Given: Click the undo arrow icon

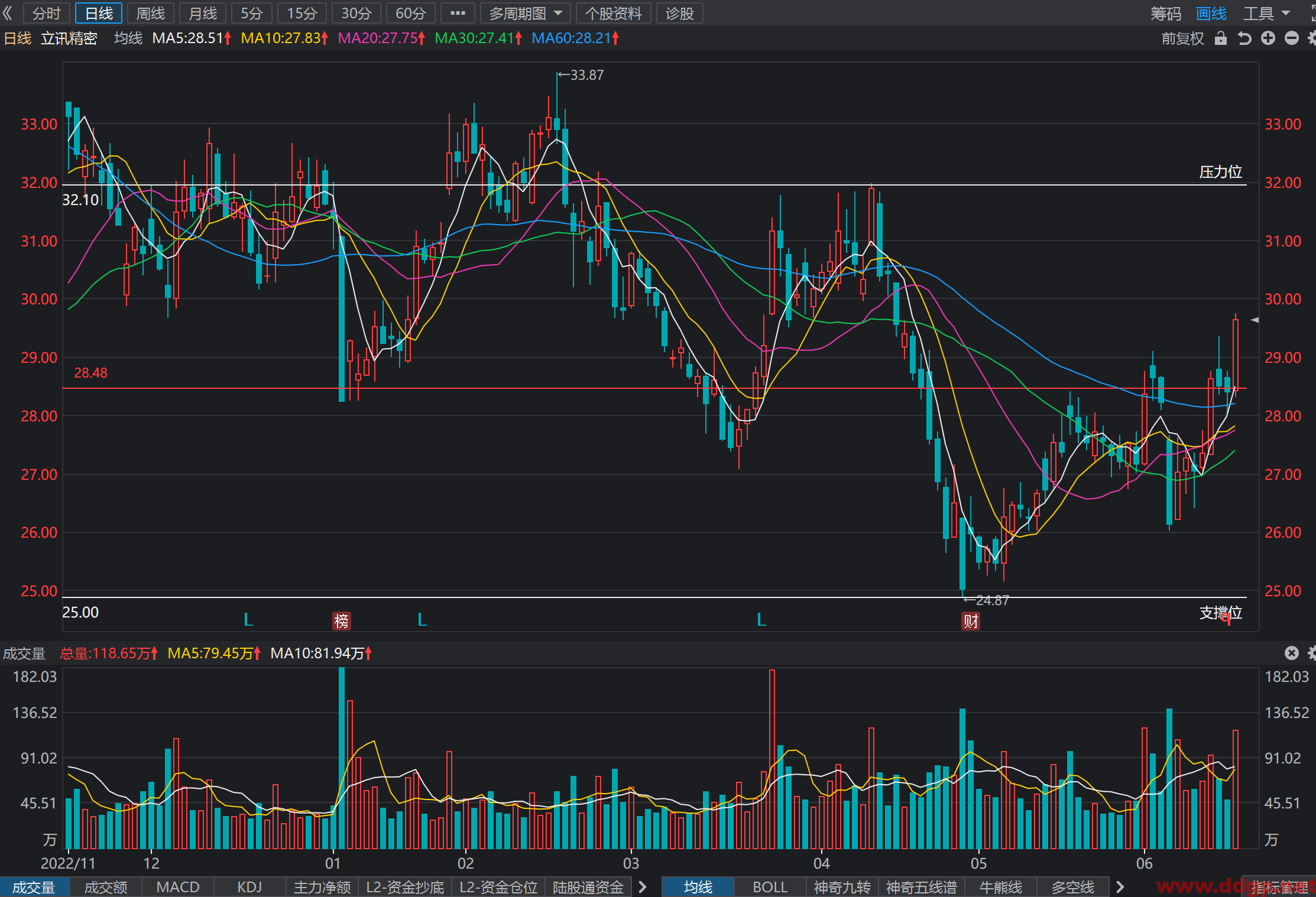Looking at the screenshot, I should tap(1244, 38).
